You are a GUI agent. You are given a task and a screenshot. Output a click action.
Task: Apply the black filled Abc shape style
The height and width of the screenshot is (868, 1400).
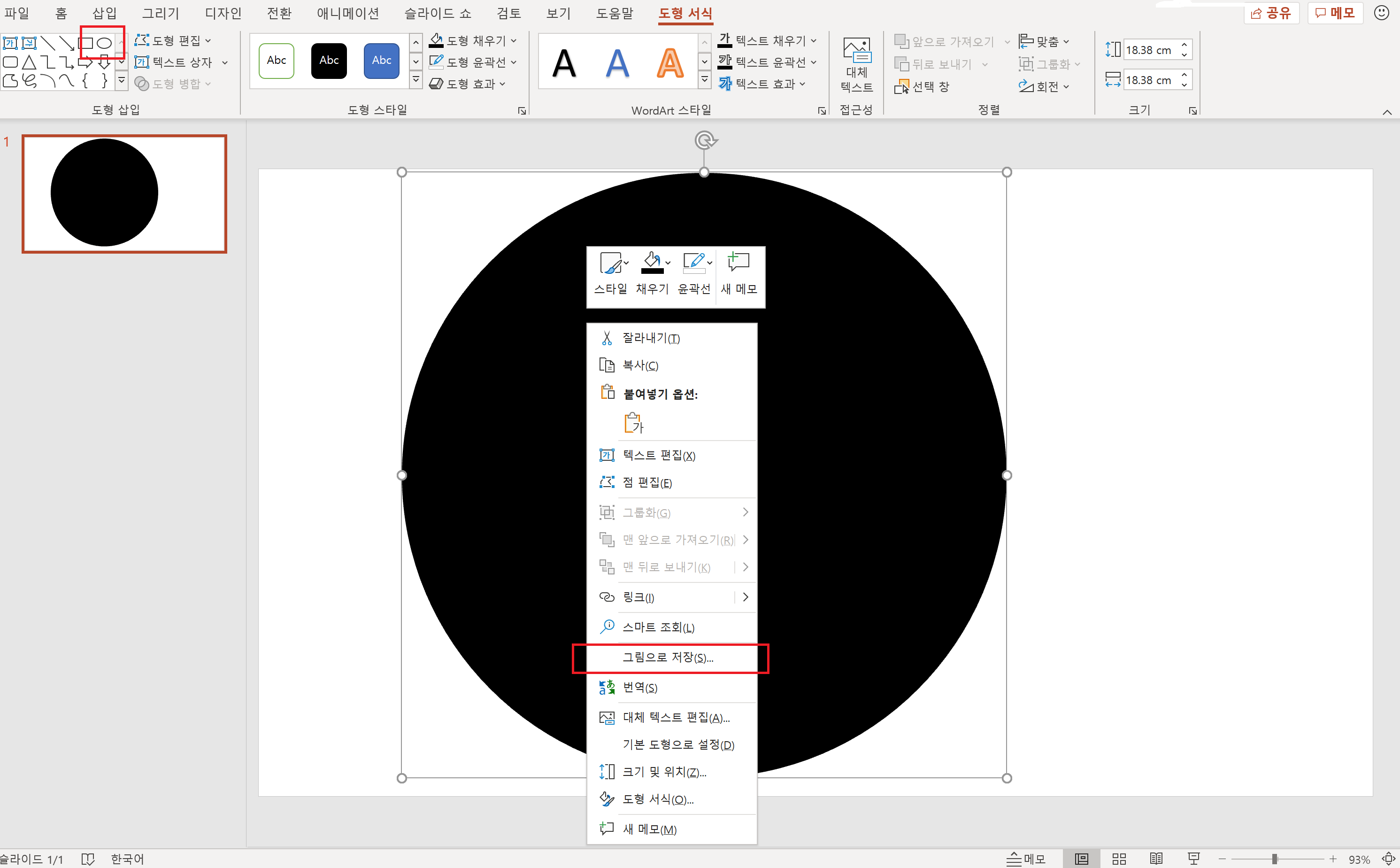coord(329,60)
